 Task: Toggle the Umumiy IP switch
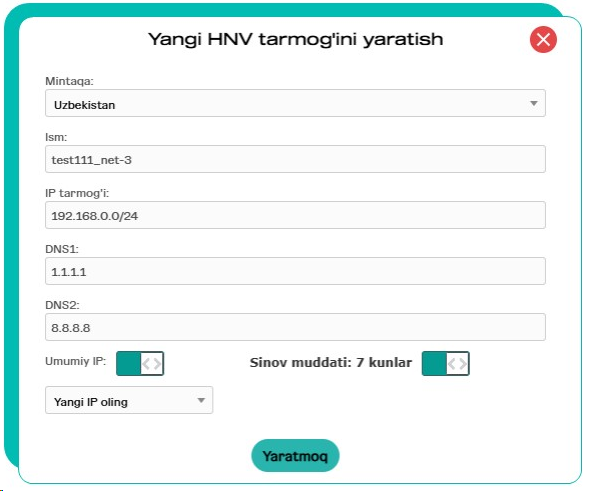(140, 363)
